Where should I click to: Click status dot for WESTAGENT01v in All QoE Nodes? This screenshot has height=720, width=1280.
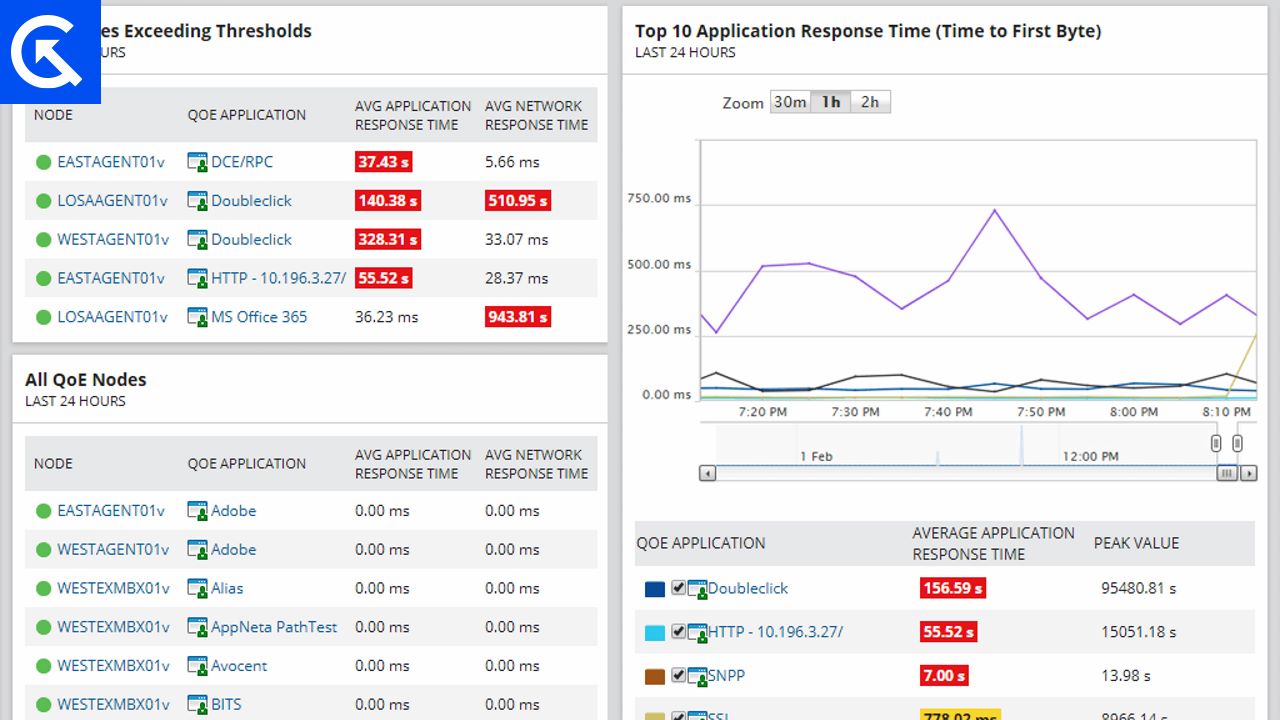[x=43, y=550]
